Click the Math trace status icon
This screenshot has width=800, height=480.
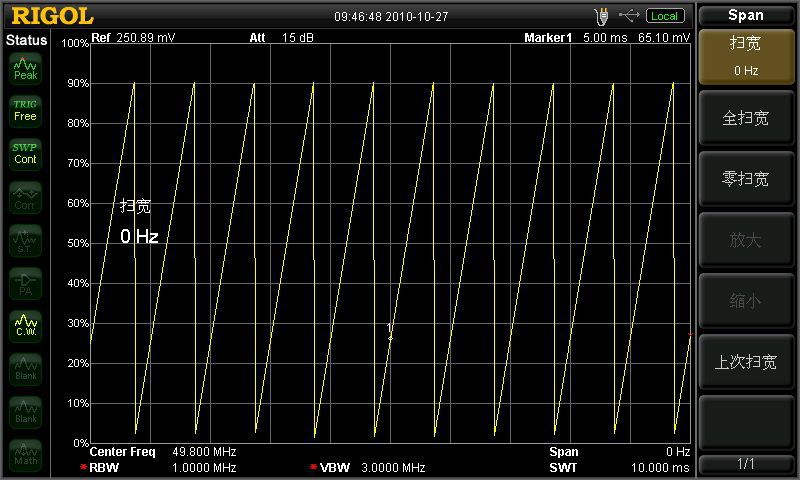click(25, 456)
